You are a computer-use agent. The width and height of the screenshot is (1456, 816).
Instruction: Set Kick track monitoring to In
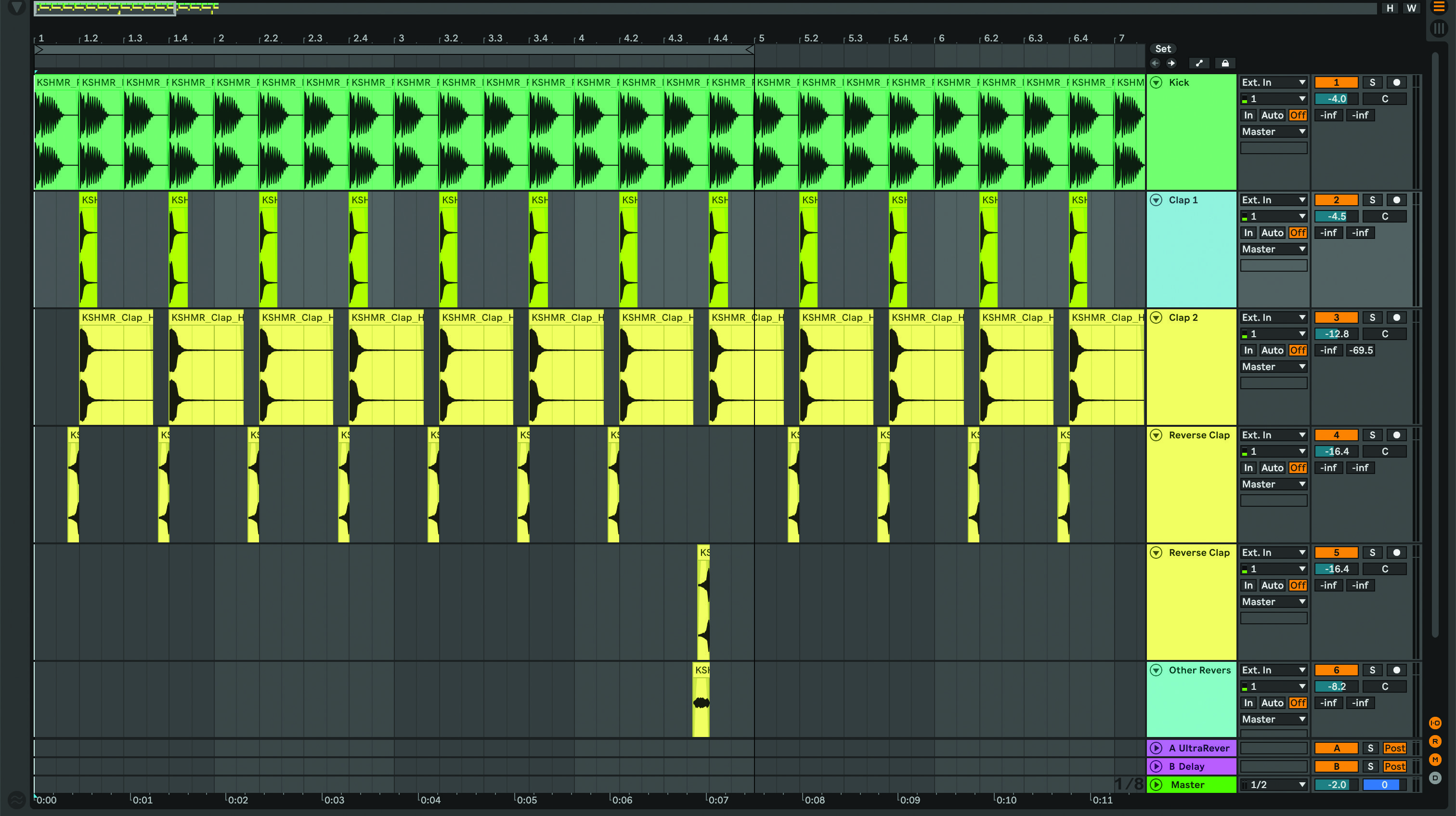[1248, 115]
